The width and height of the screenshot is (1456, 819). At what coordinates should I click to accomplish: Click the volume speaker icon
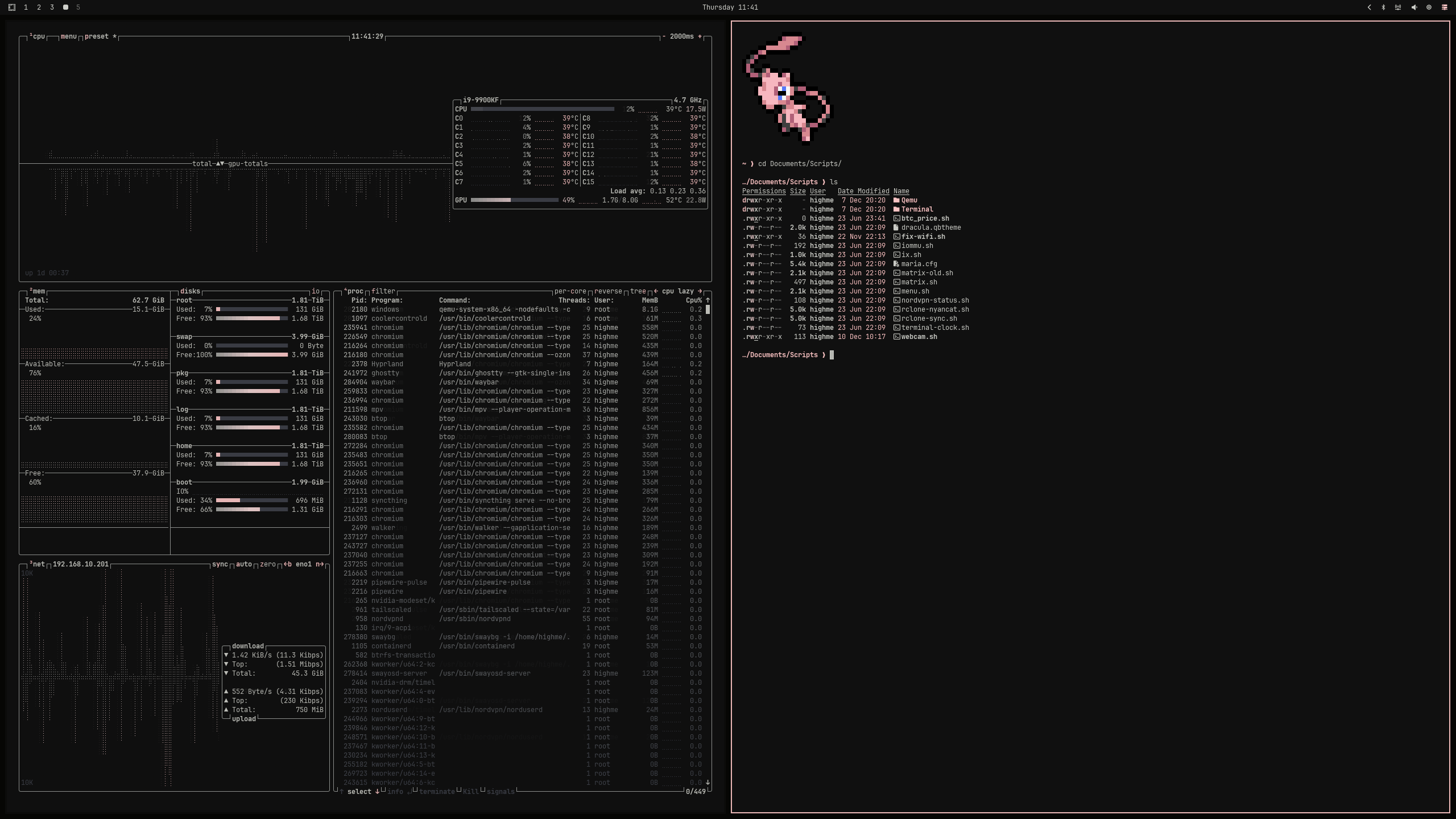[x=1414, y=7]
